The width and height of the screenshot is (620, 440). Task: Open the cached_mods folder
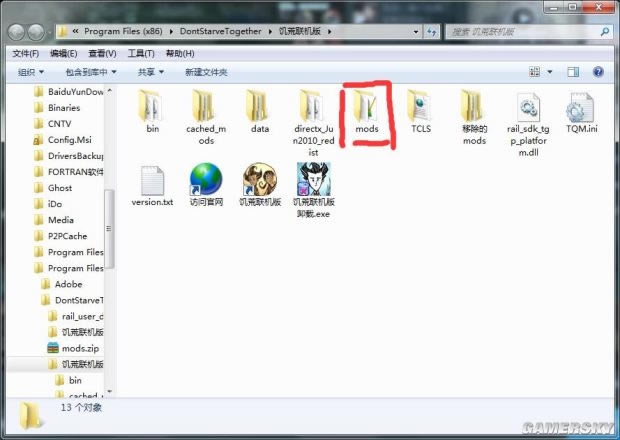click(x=205, y=111)
